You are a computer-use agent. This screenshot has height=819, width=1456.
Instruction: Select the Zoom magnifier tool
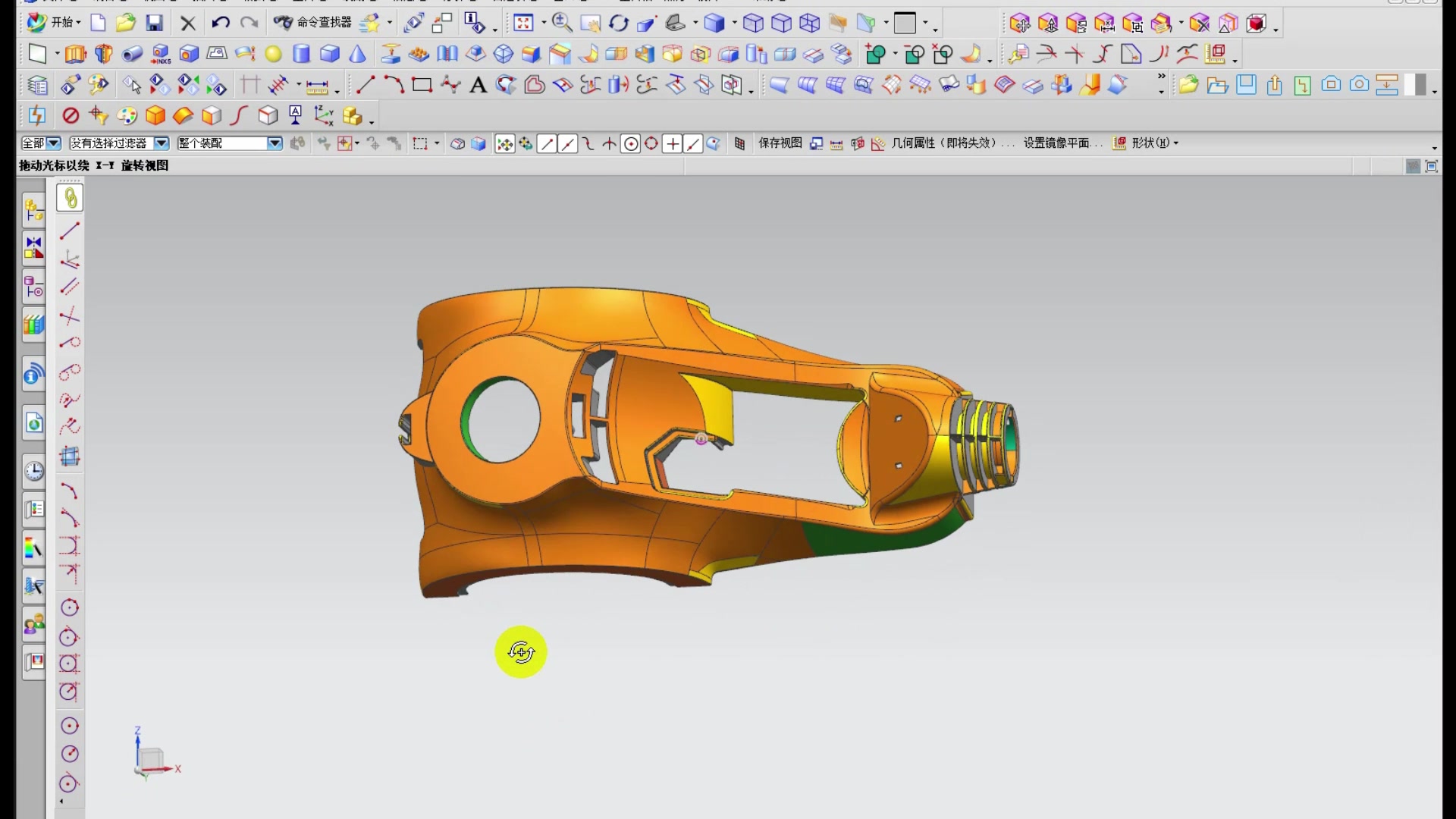click(x=562, y=23)
